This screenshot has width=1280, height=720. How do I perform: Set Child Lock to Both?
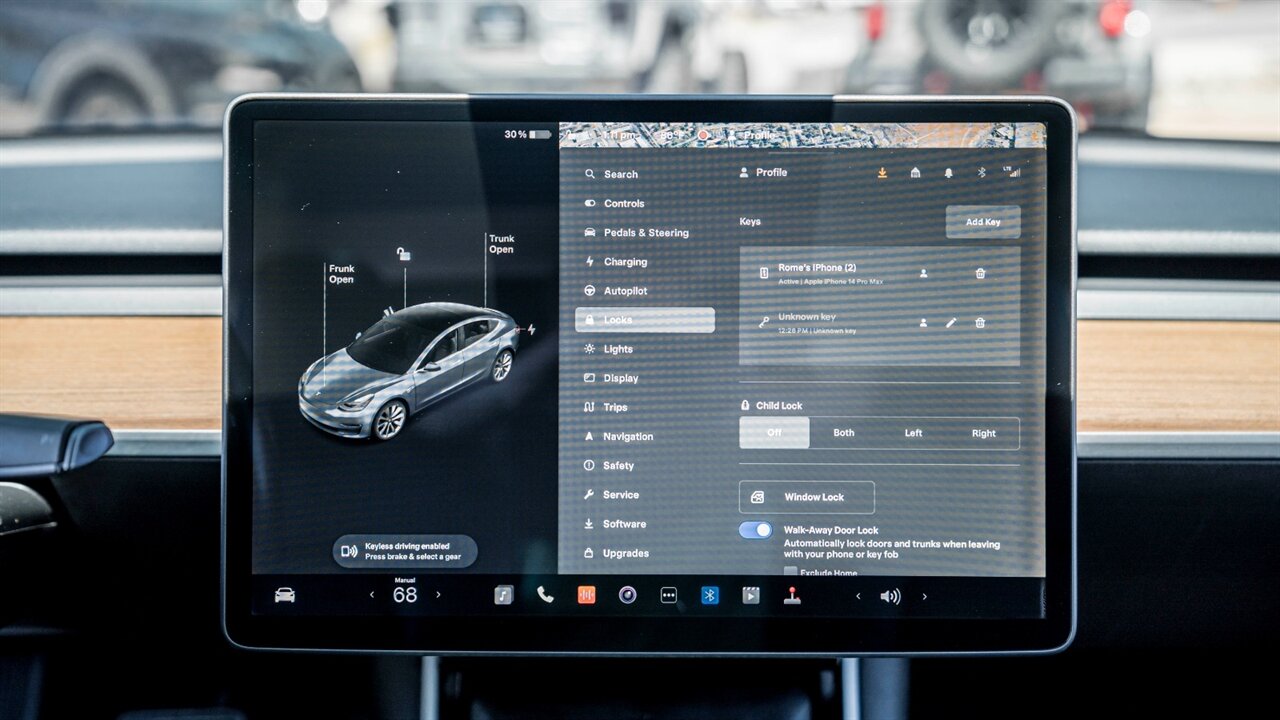[844, 433]
